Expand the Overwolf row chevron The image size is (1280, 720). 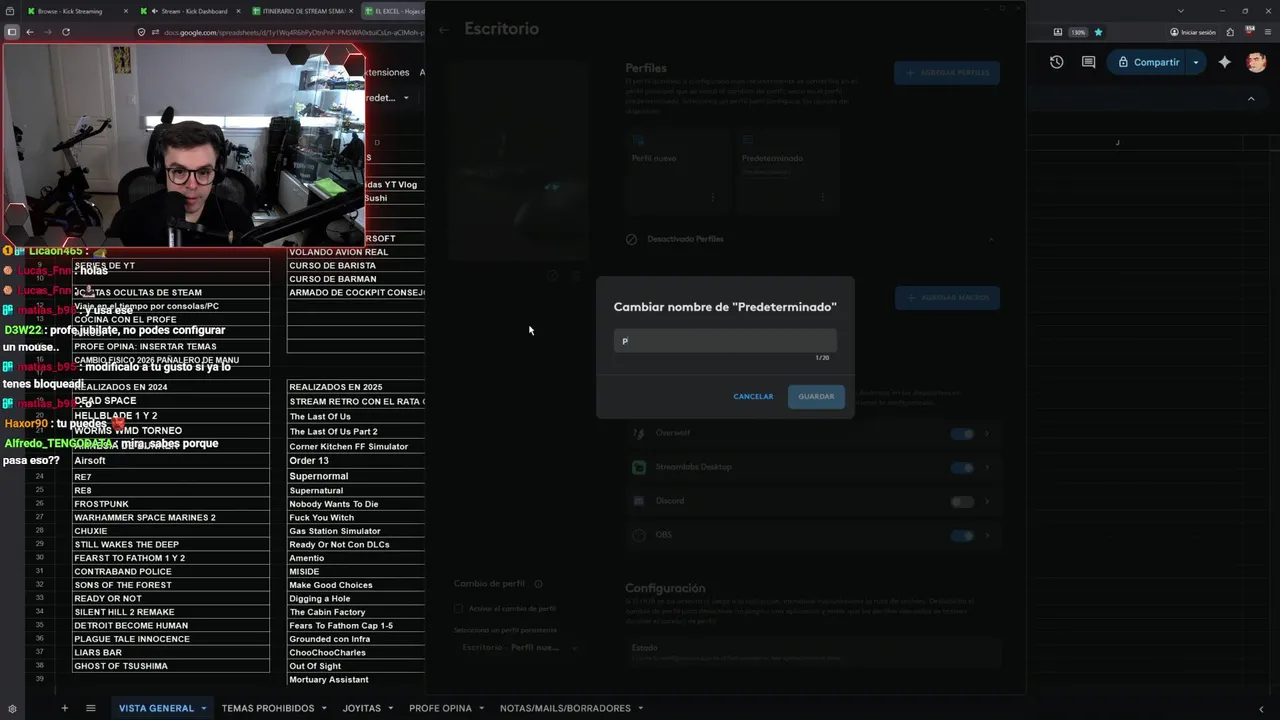click(x=987, y=434)
